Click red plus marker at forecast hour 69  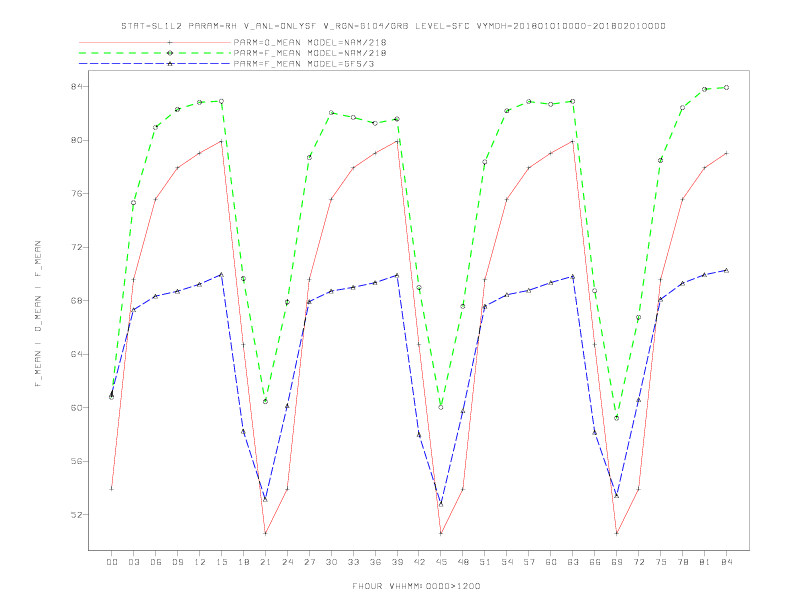(617, 533)
